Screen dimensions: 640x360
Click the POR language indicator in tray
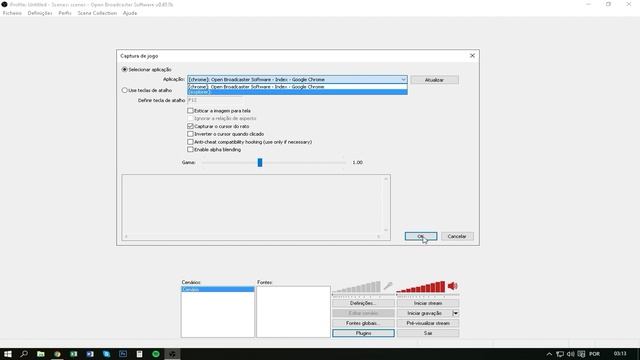594,354
